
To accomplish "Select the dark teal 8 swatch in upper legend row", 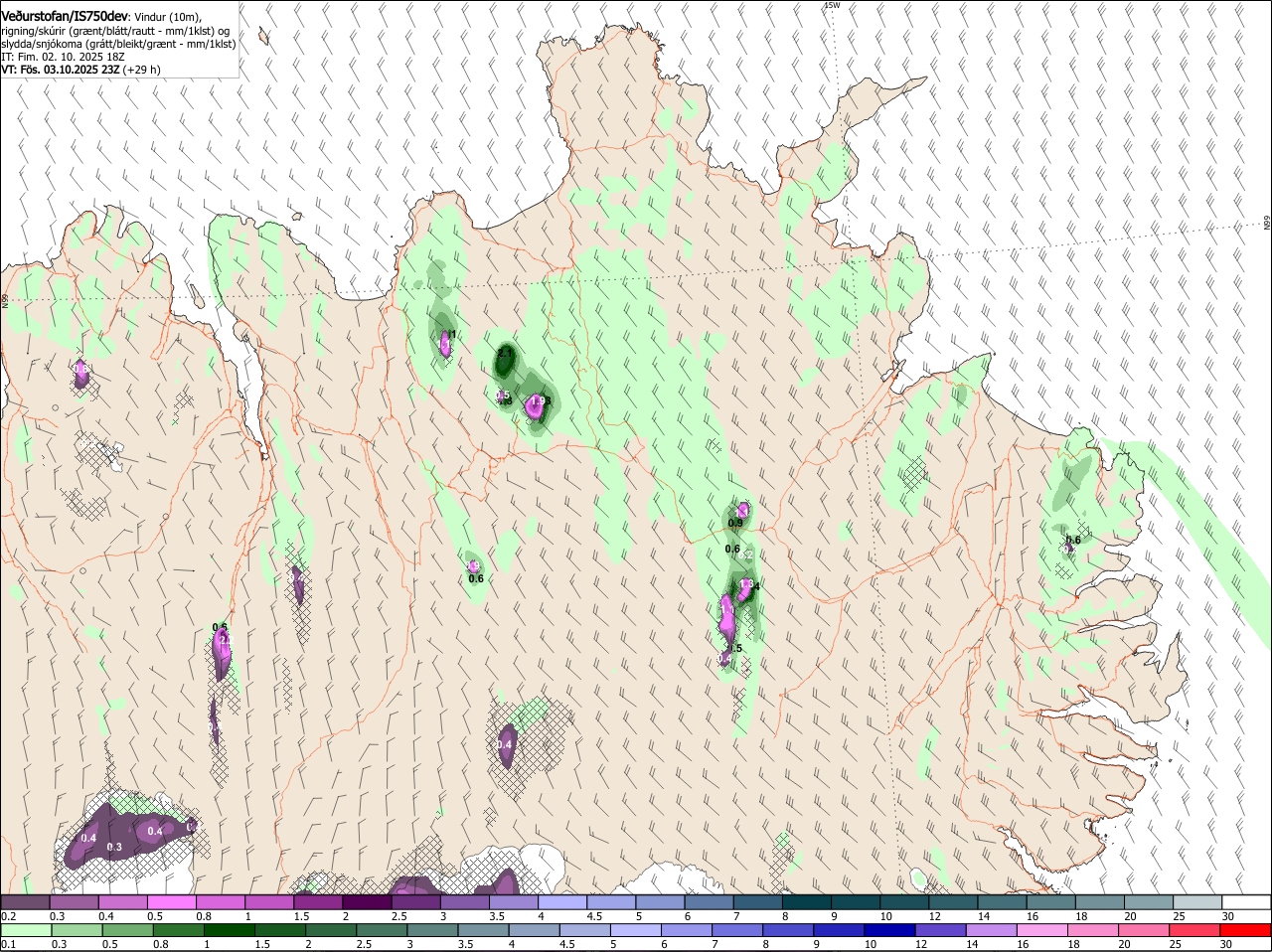I will (807, 902).
